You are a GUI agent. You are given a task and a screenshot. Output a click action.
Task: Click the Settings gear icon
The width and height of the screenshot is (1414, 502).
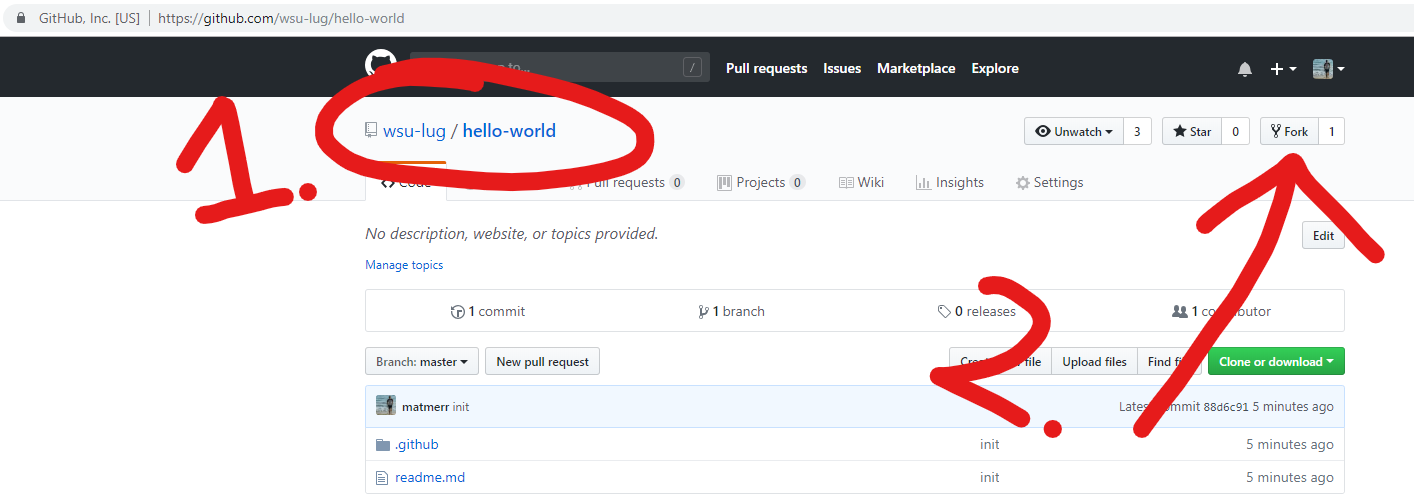(1022, 183)
